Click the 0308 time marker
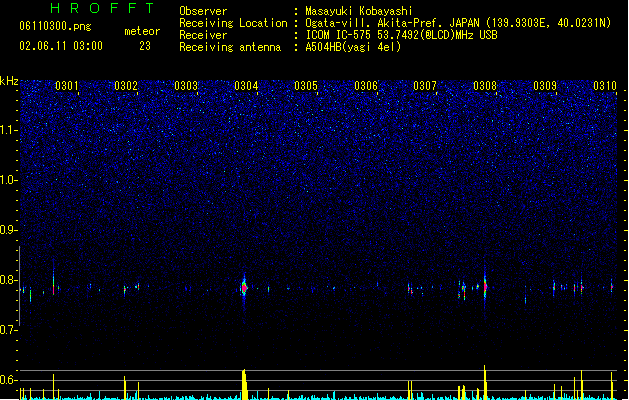The height and width of the screenshot is (400, 629). coord(485,86)
